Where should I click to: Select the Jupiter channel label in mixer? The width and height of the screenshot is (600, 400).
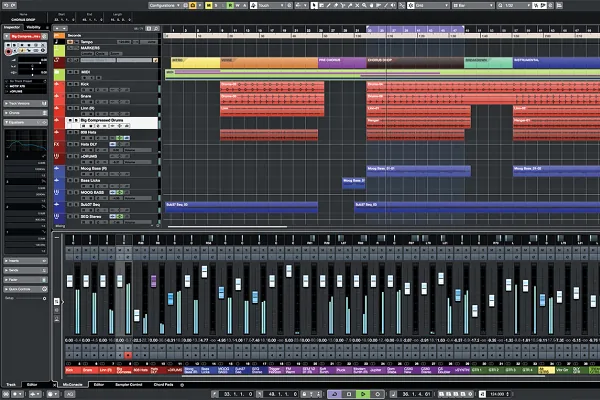(376, 370)
